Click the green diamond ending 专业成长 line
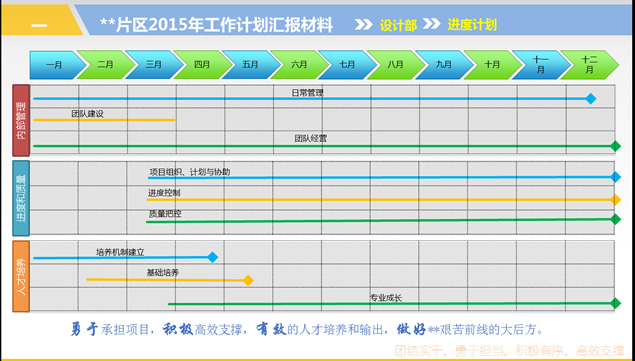The width and height of the screenshot is (635, 361). [616, 303]
